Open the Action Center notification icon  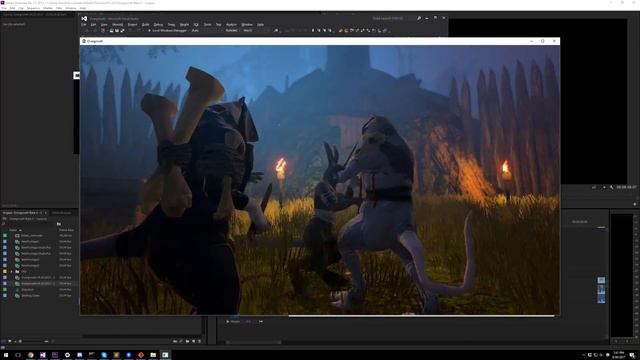(632, 356)
